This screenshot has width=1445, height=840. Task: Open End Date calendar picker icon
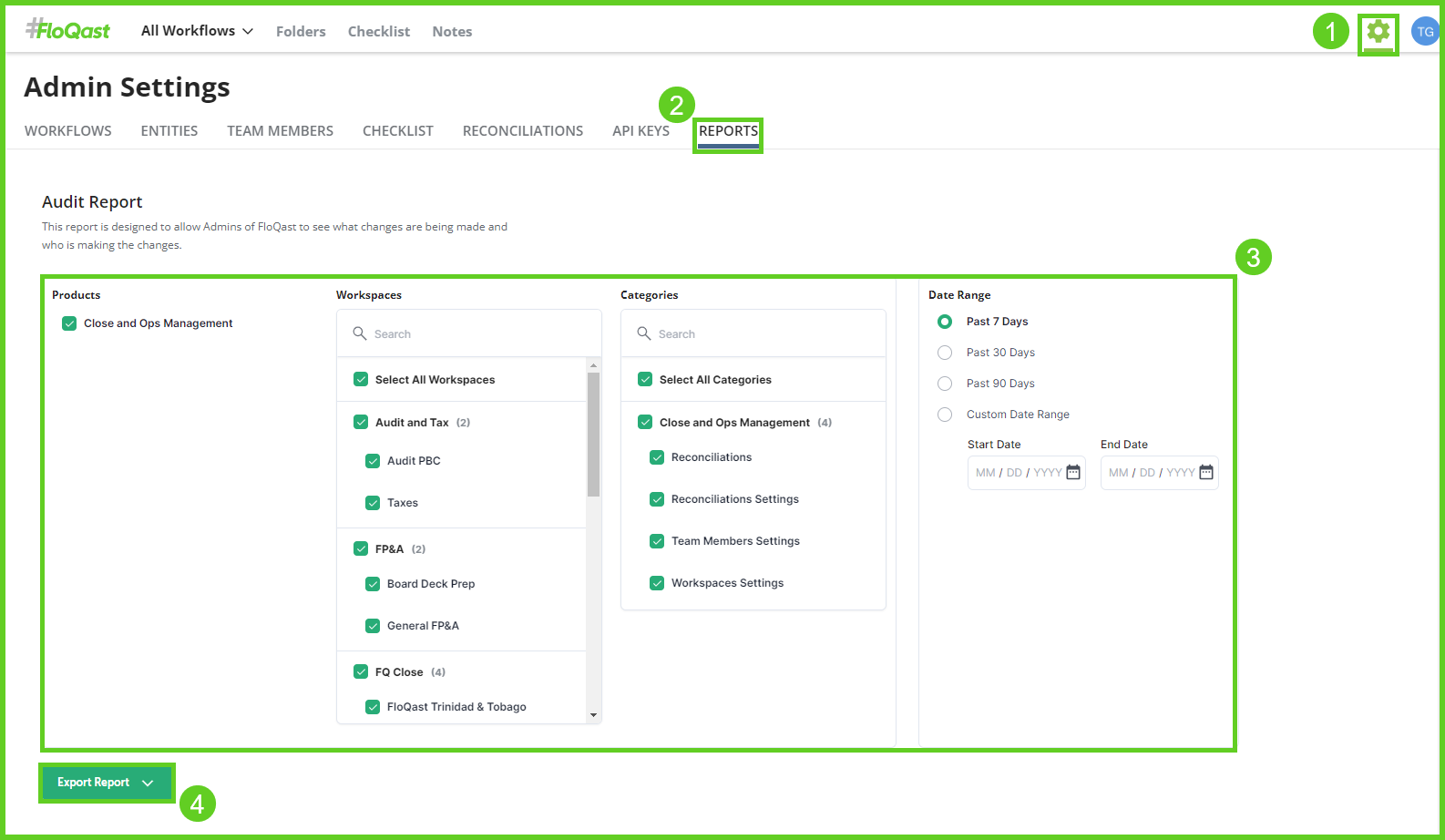point(1206,472)
